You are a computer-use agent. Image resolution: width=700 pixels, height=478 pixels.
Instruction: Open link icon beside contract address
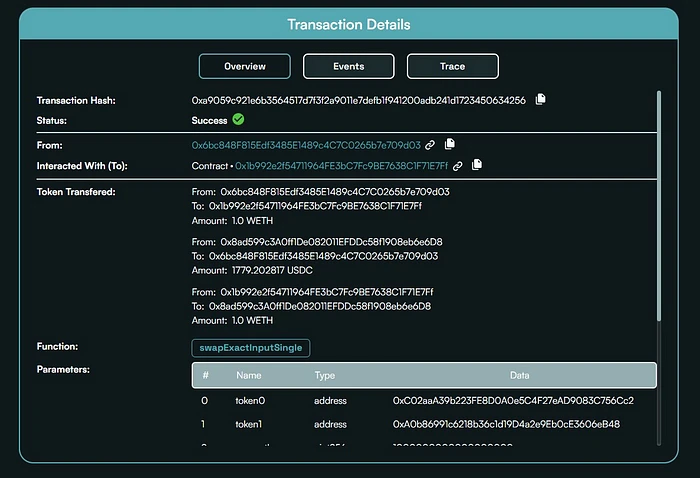coord(458,166)
